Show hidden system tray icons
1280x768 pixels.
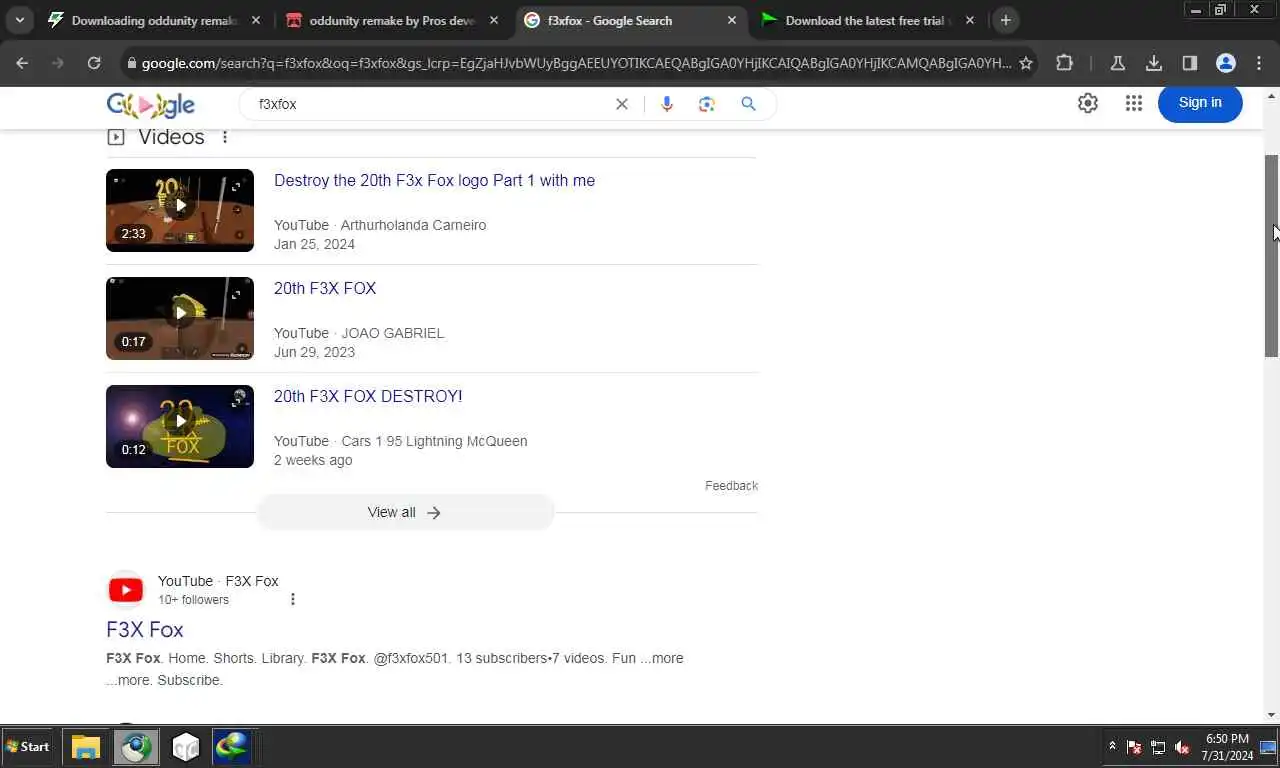click(x=1112, y=747)
